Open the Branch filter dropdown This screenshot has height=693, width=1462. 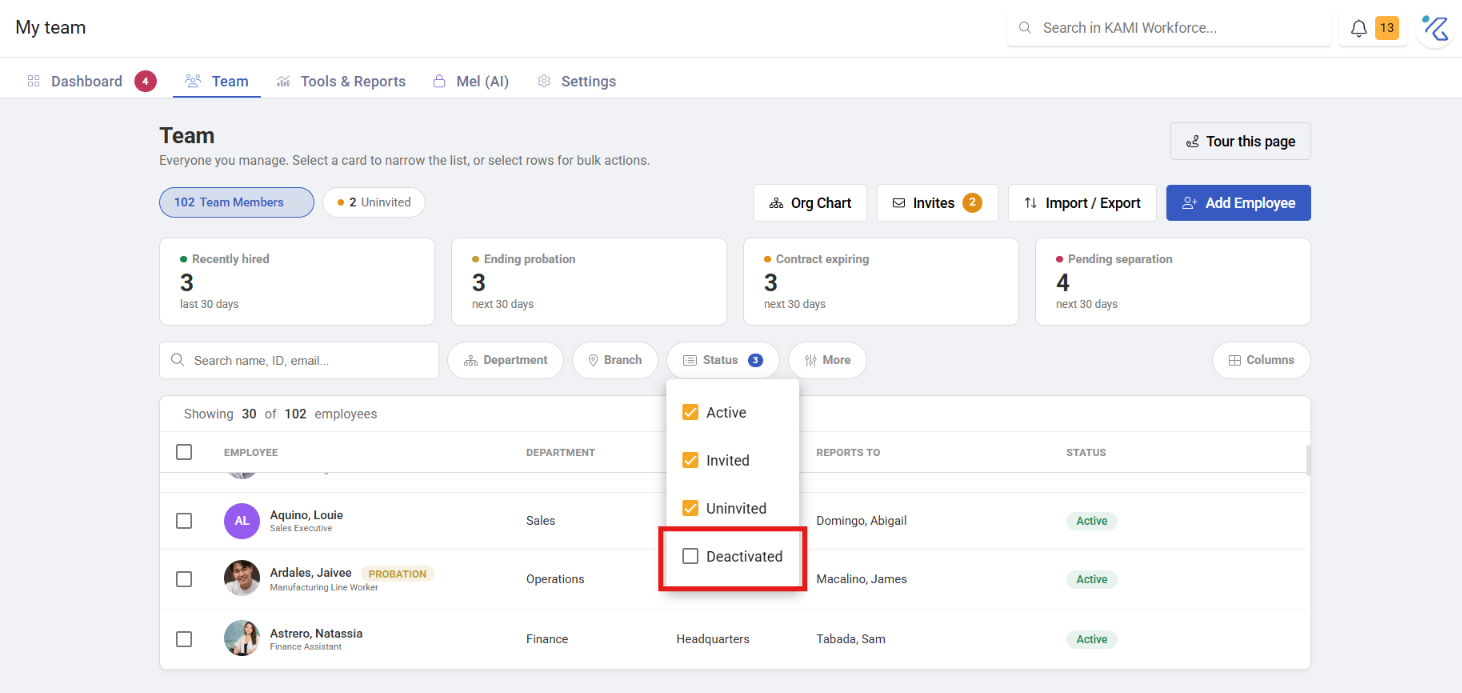tap(615, 360)
